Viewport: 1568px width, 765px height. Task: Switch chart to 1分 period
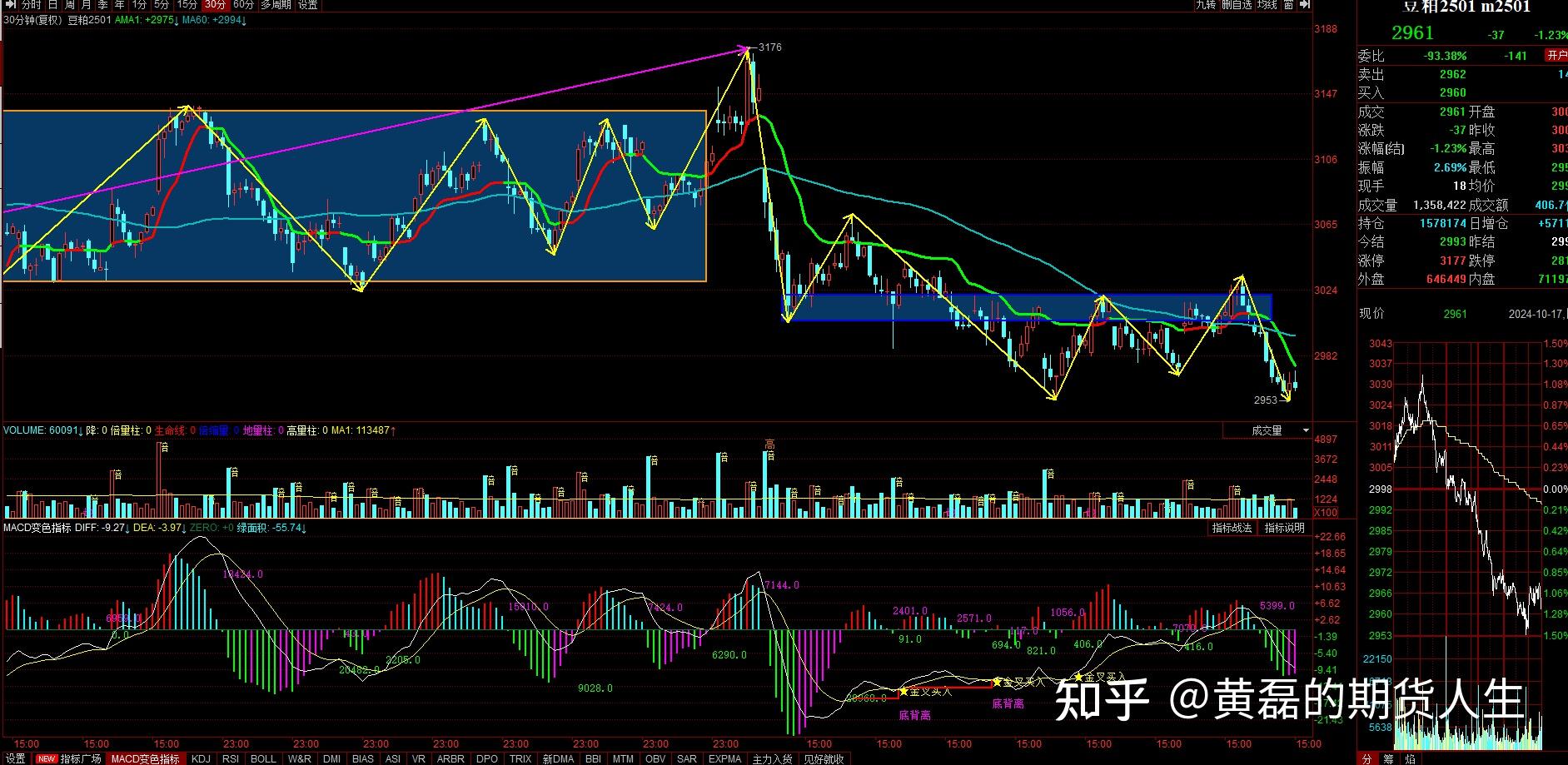[139, 5]
